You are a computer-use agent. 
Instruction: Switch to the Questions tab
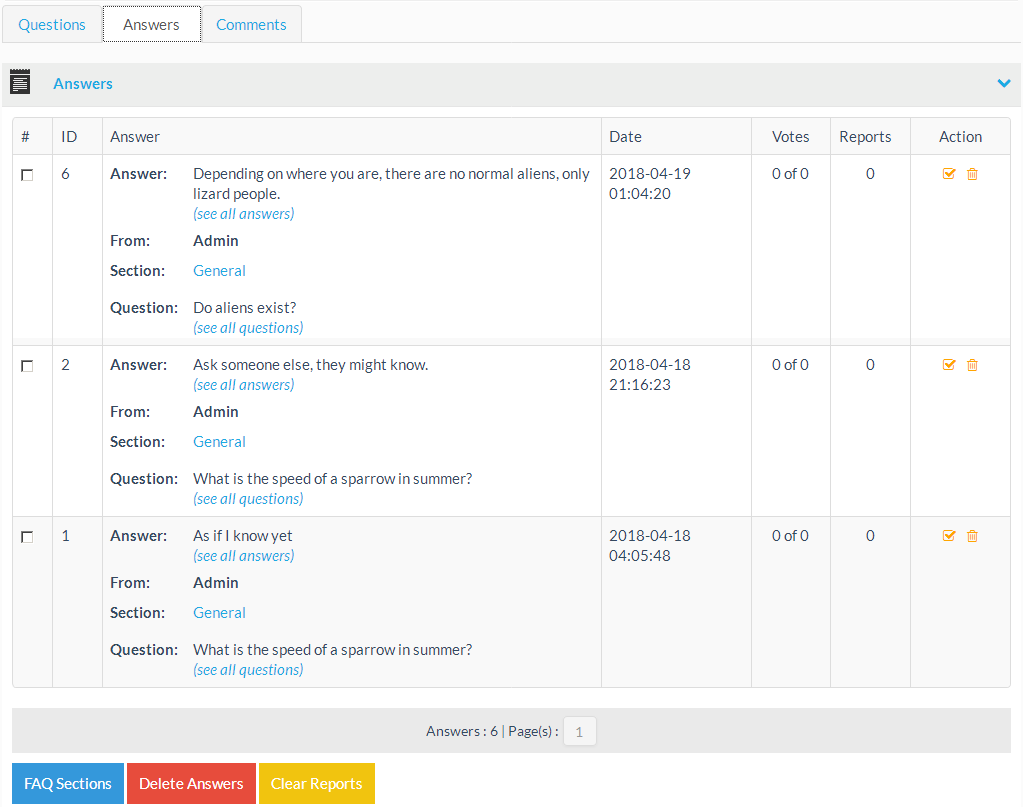tap(52, 25)
